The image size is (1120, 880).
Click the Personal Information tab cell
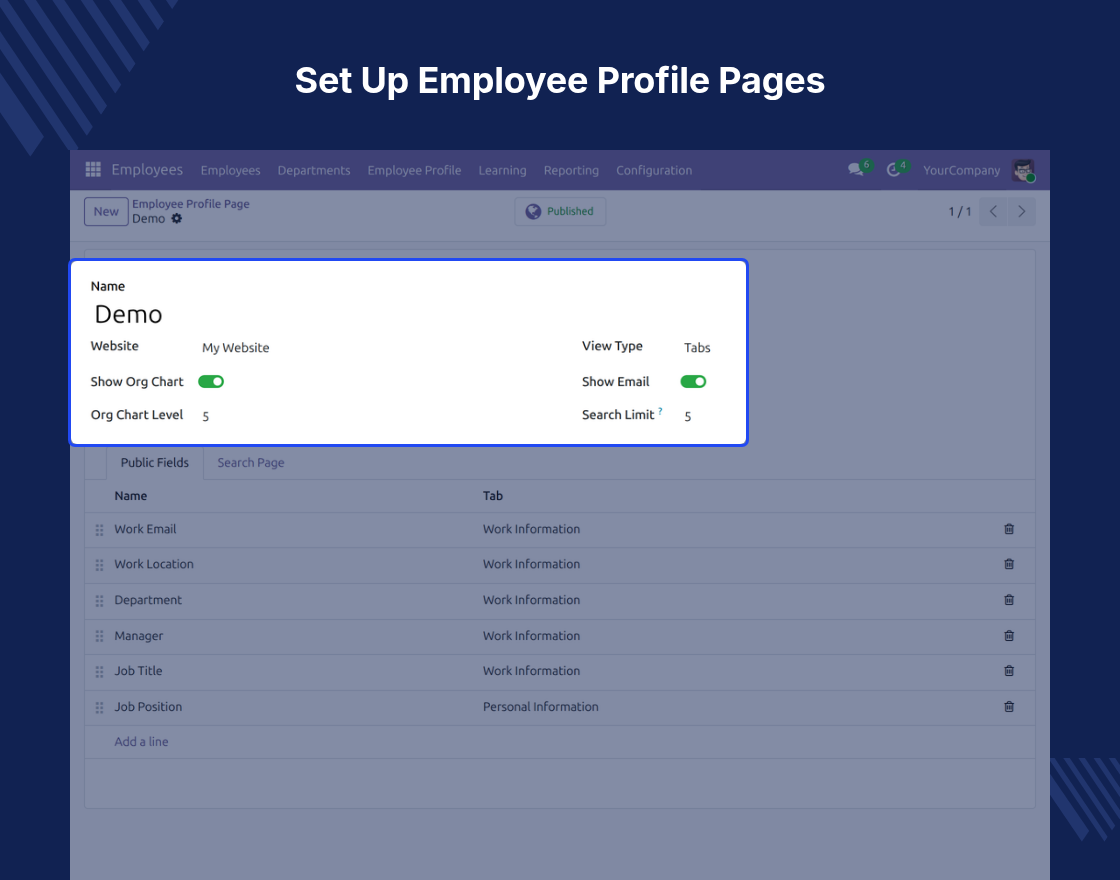541,706
